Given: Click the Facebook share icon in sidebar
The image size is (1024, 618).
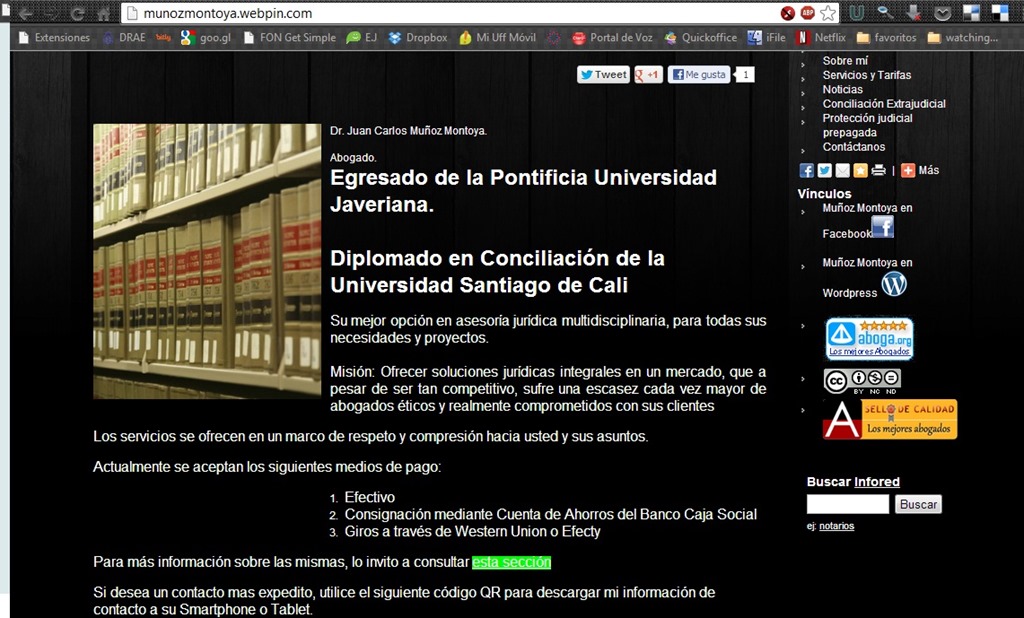Looking at the screenshot, I should [x=807, y=170].
